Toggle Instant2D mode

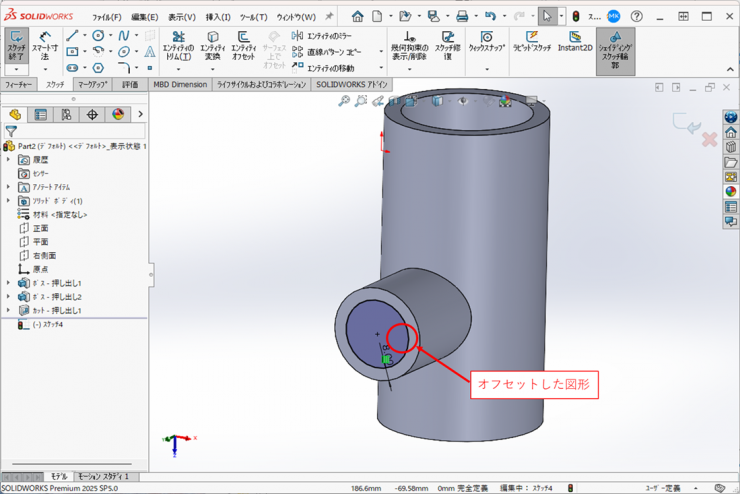coord(575,42)
